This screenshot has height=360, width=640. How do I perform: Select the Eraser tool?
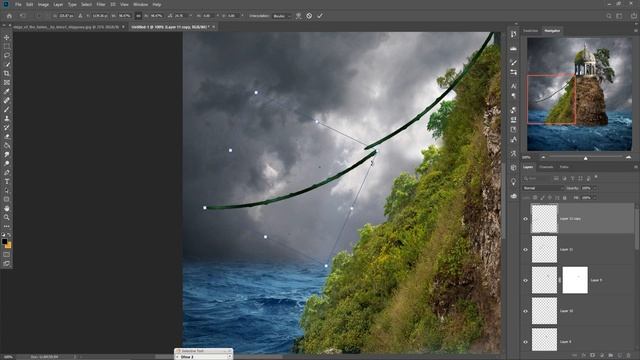click(x=7, y=136)
